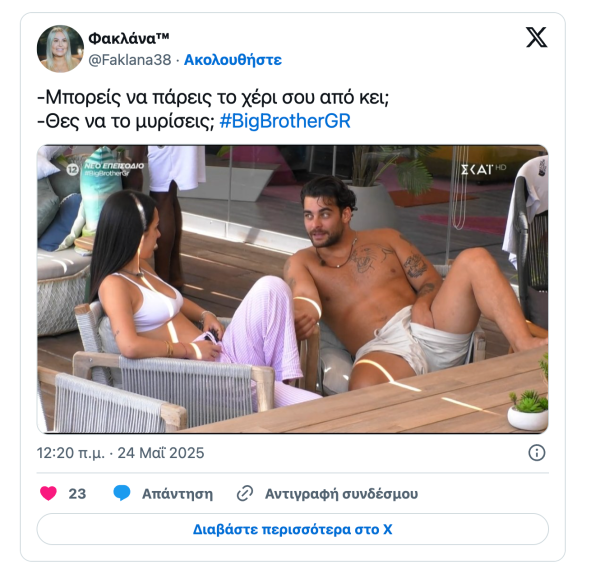Click the like count 23
Image resolution: width=600 pixels, height=587 pixels.
coord(77,494)
